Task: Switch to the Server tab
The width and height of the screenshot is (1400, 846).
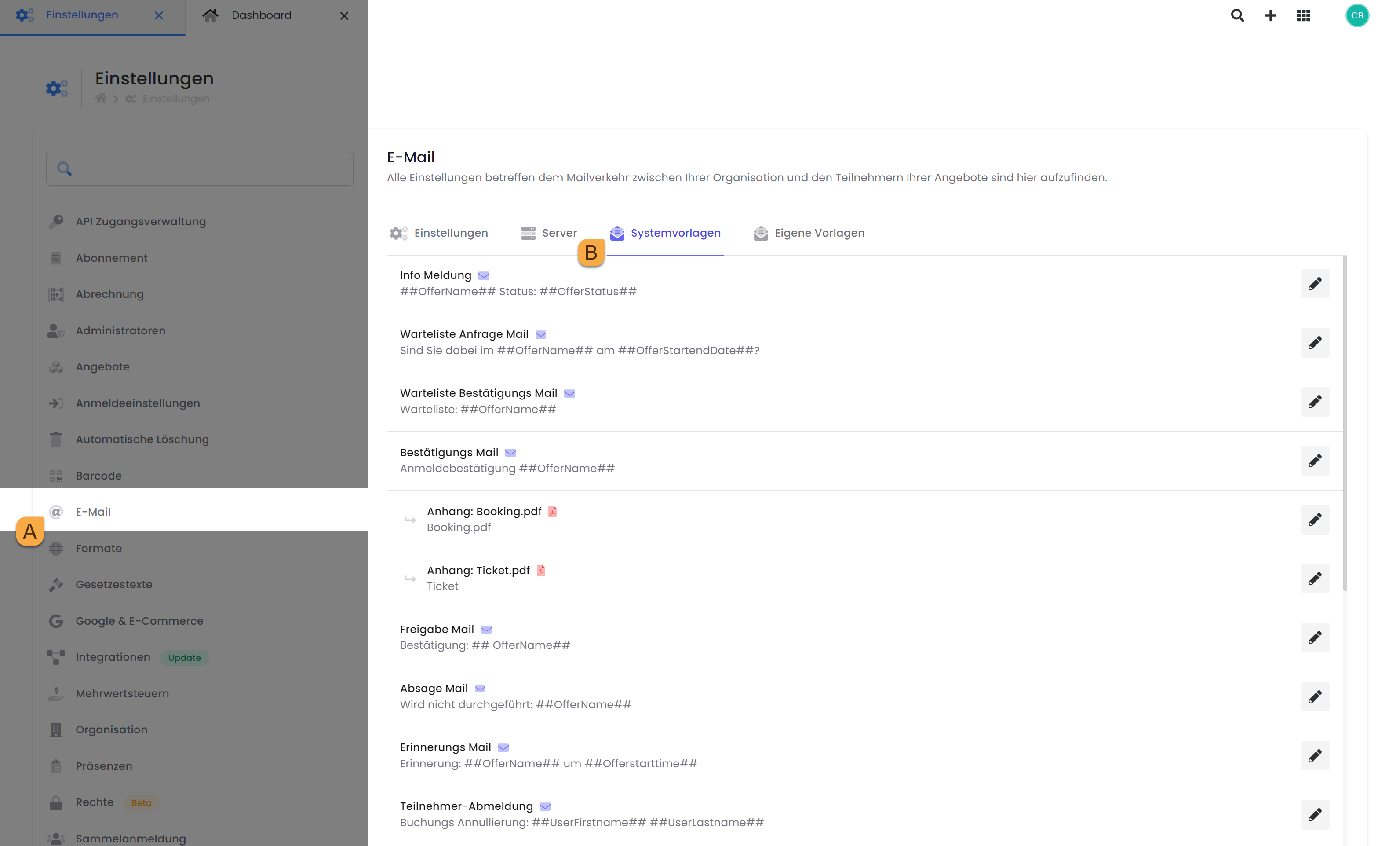Action: coord(549,233)
